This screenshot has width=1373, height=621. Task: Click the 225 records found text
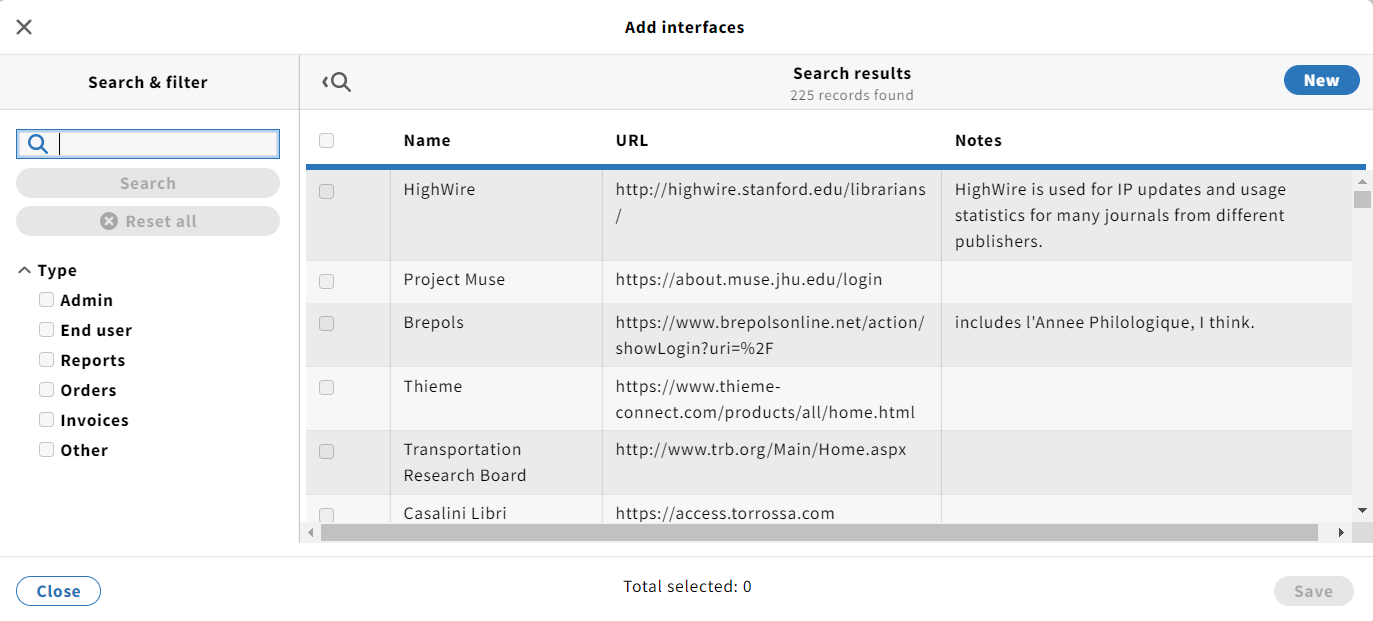[x=852, y=95]
